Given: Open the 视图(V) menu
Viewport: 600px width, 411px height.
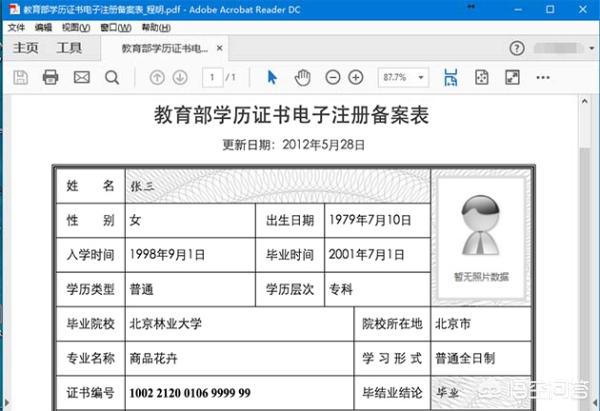Looking at the screenshot, I should tap(76, 28).
